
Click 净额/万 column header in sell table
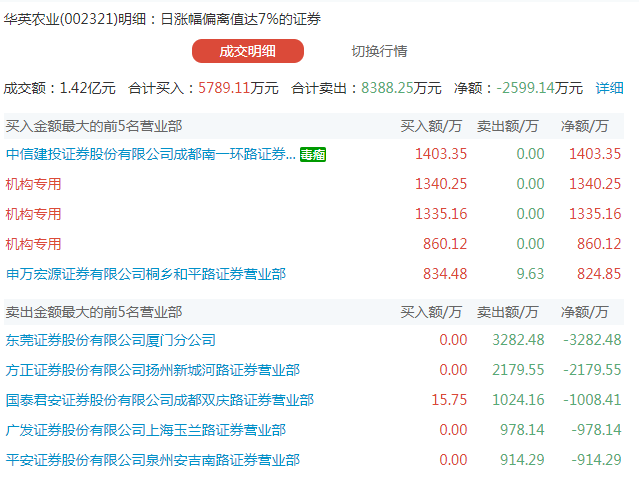pyautogui.click(x=584, y=312)
